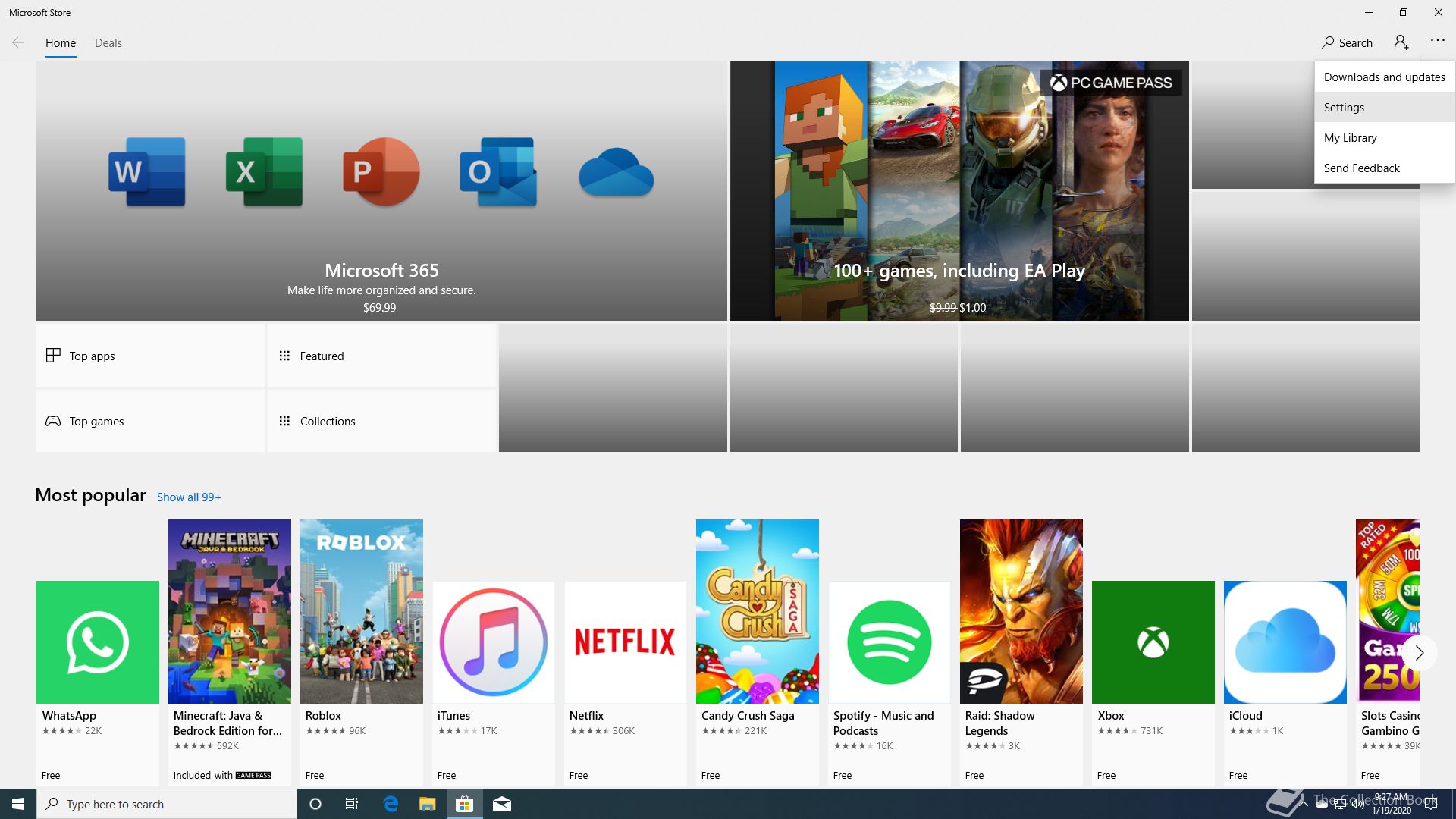Open Cortana circle in taskbar
This screenshot has width=1456, height=819.
(315, 804)
